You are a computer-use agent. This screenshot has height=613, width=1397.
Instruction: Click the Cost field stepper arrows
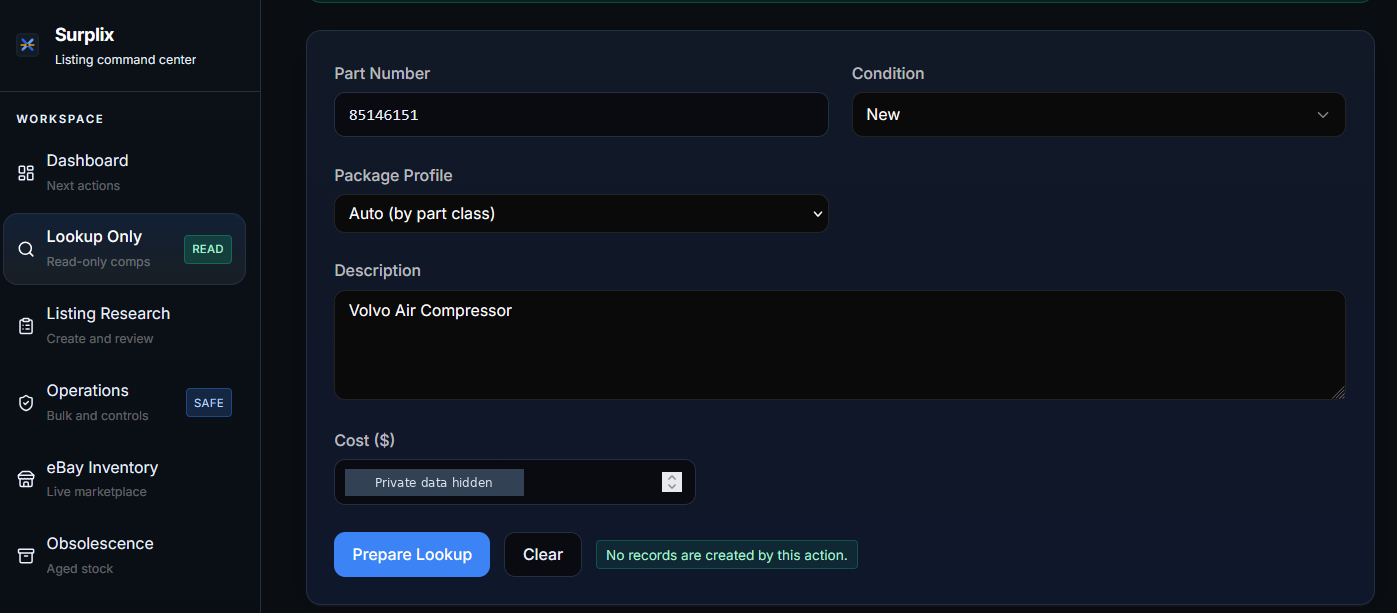pyautogui.click(x=672, y=482)
